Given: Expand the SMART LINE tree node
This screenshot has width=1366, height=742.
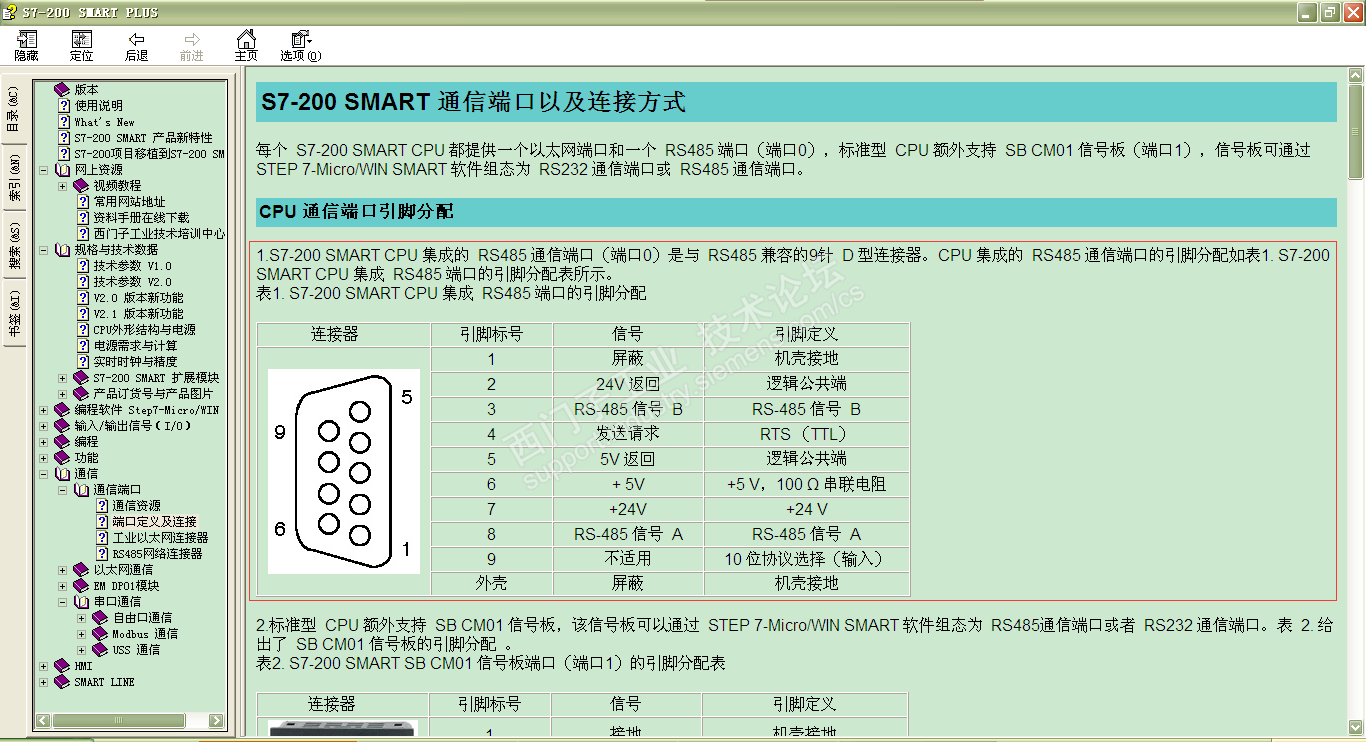Looking at the screenshot, I should [x=43, y=682].
